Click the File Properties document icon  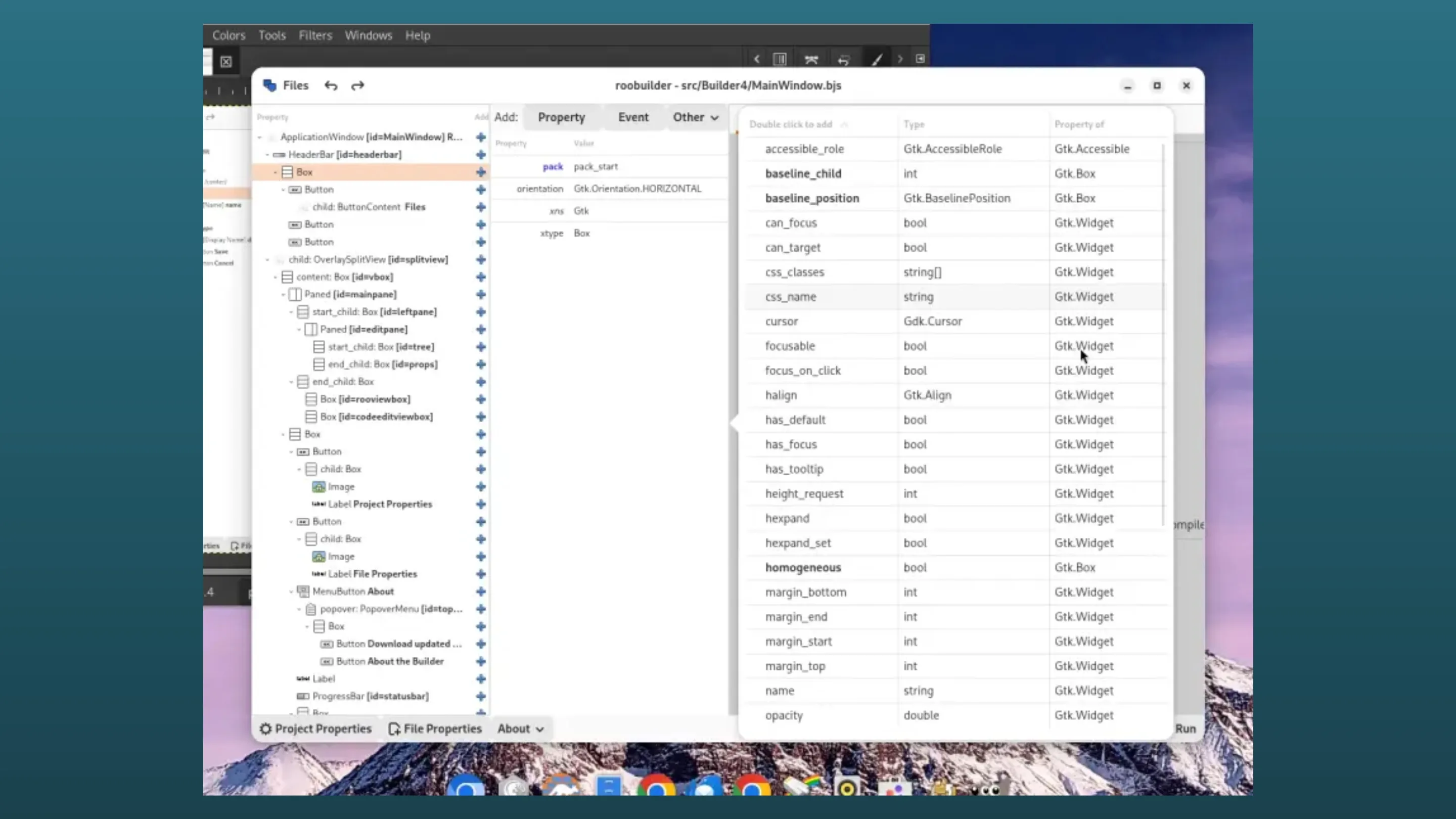click(x=394, y=729)
